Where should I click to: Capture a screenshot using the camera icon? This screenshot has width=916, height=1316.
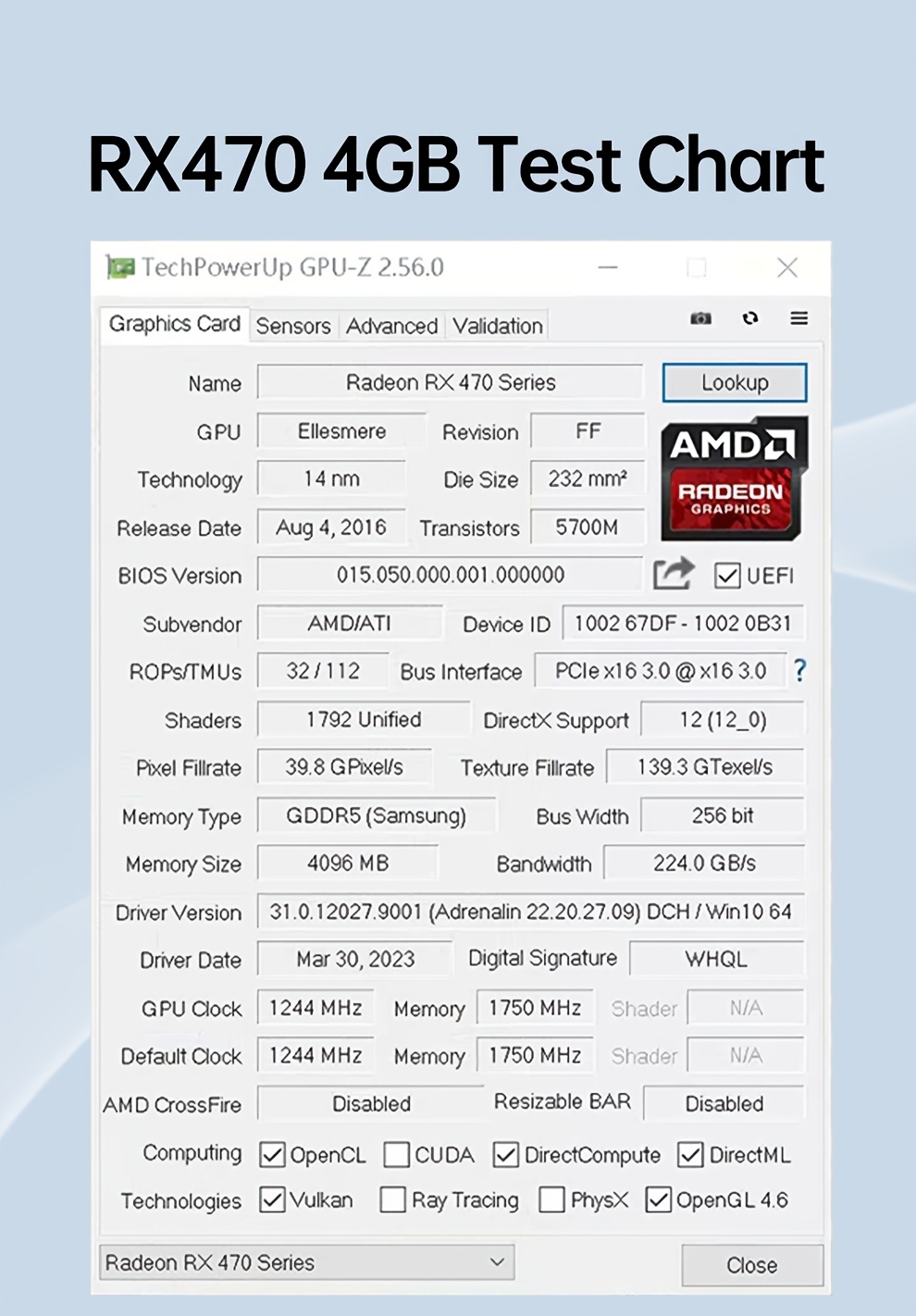[x=700, y=318]
